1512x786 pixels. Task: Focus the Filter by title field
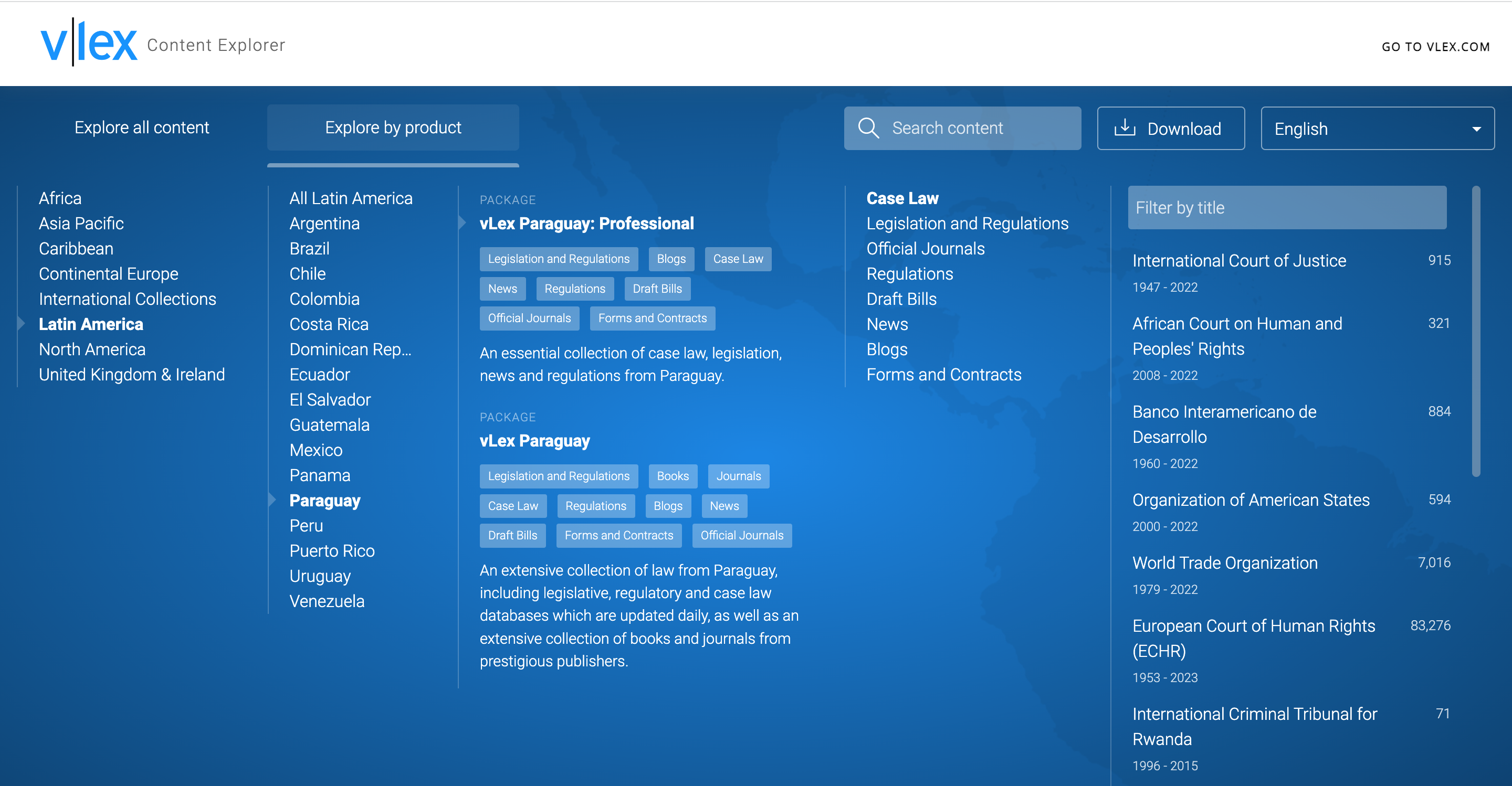(1287, 208)
